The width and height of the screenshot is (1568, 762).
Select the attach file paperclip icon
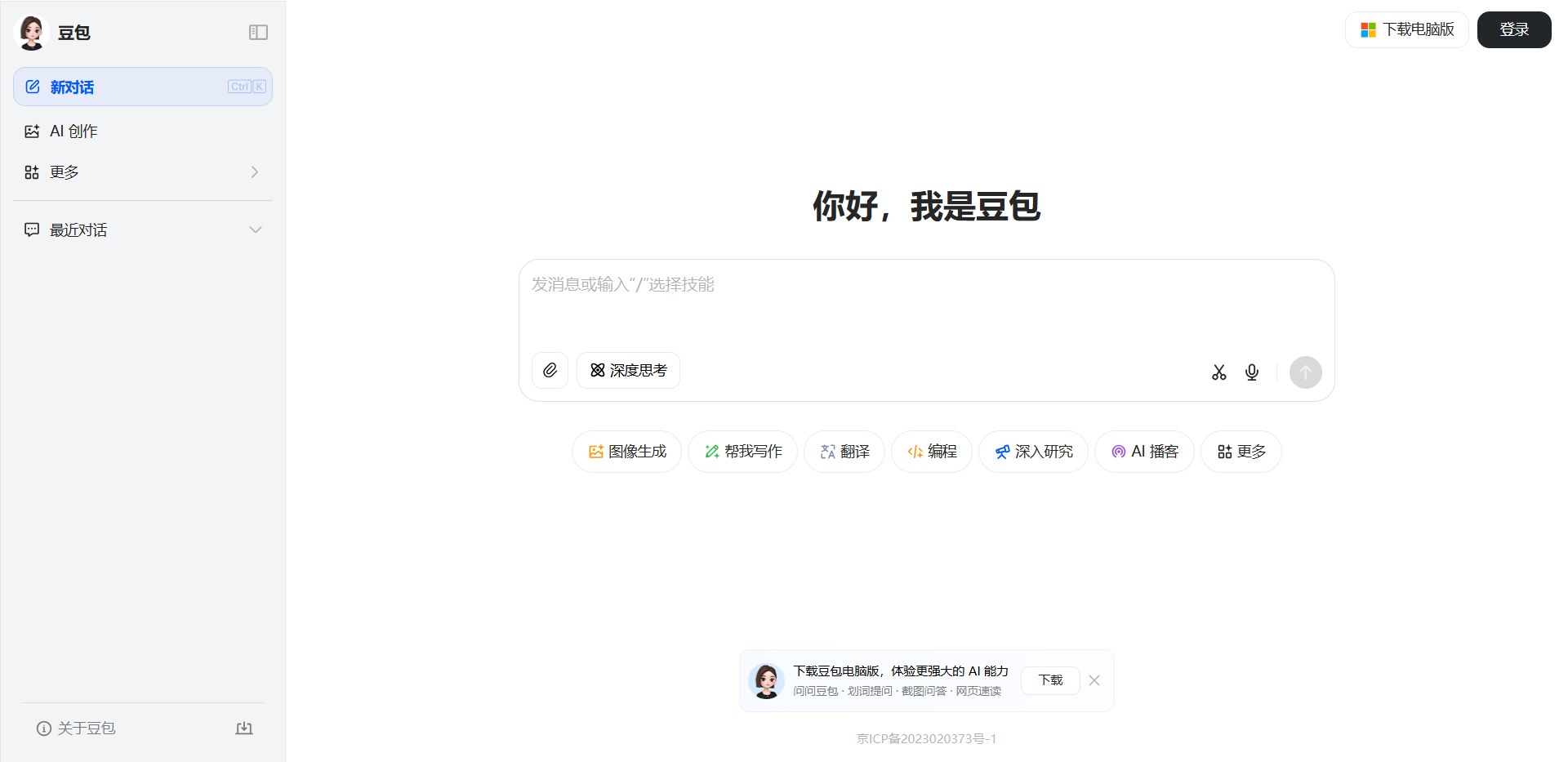point(550,370)
